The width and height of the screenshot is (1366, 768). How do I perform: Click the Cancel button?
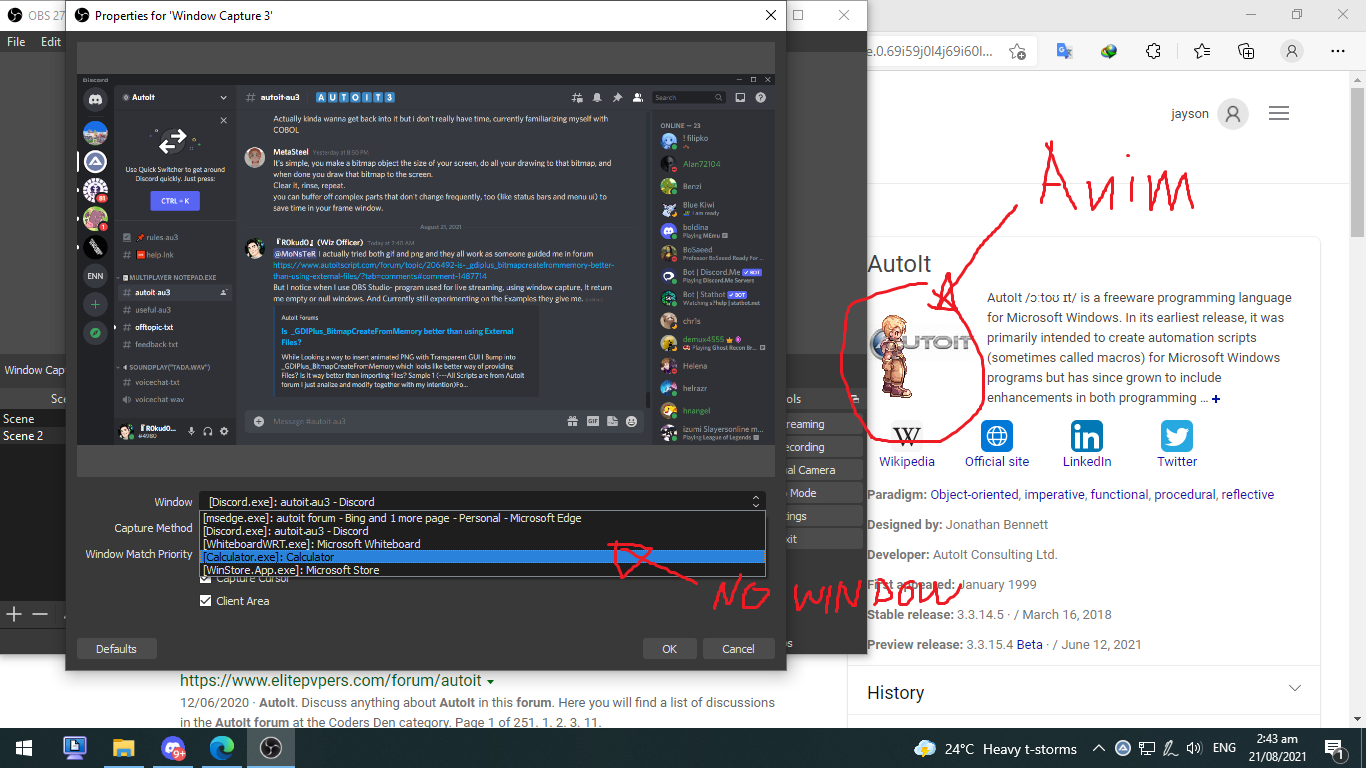738,649
